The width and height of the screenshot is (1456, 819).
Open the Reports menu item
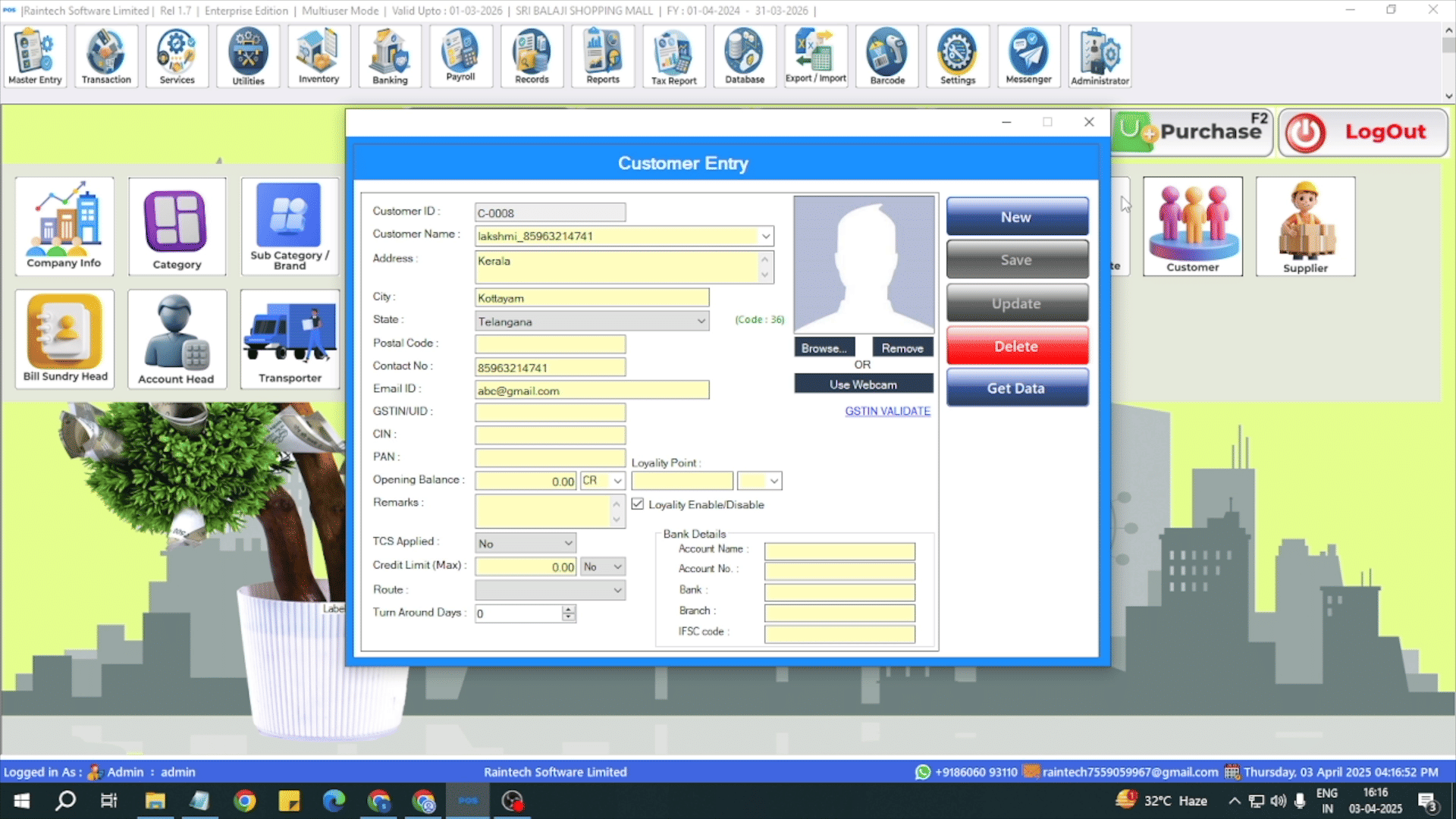point(603,56)
